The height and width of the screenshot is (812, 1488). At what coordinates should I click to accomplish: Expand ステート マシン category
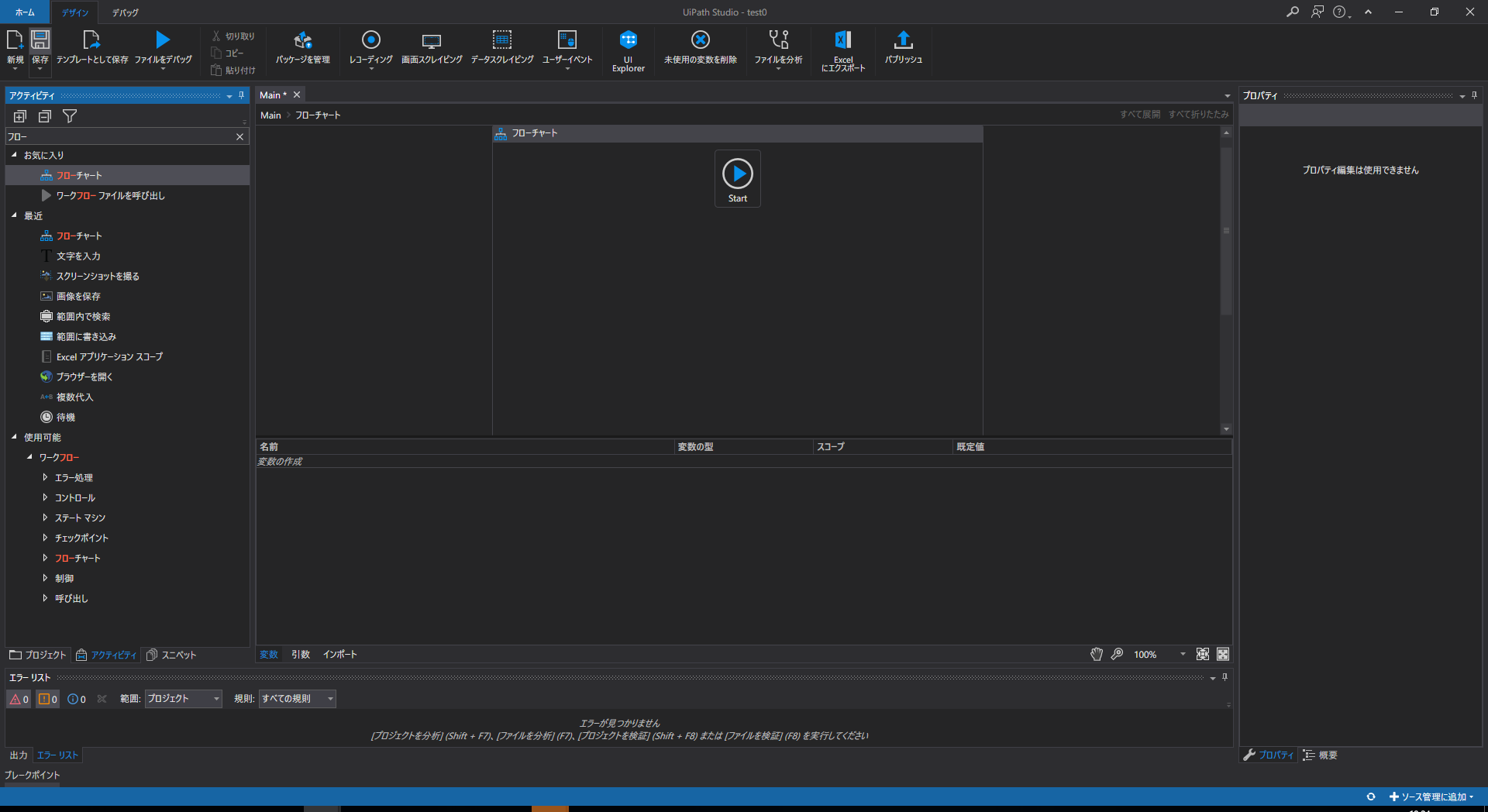coord(45,518)
